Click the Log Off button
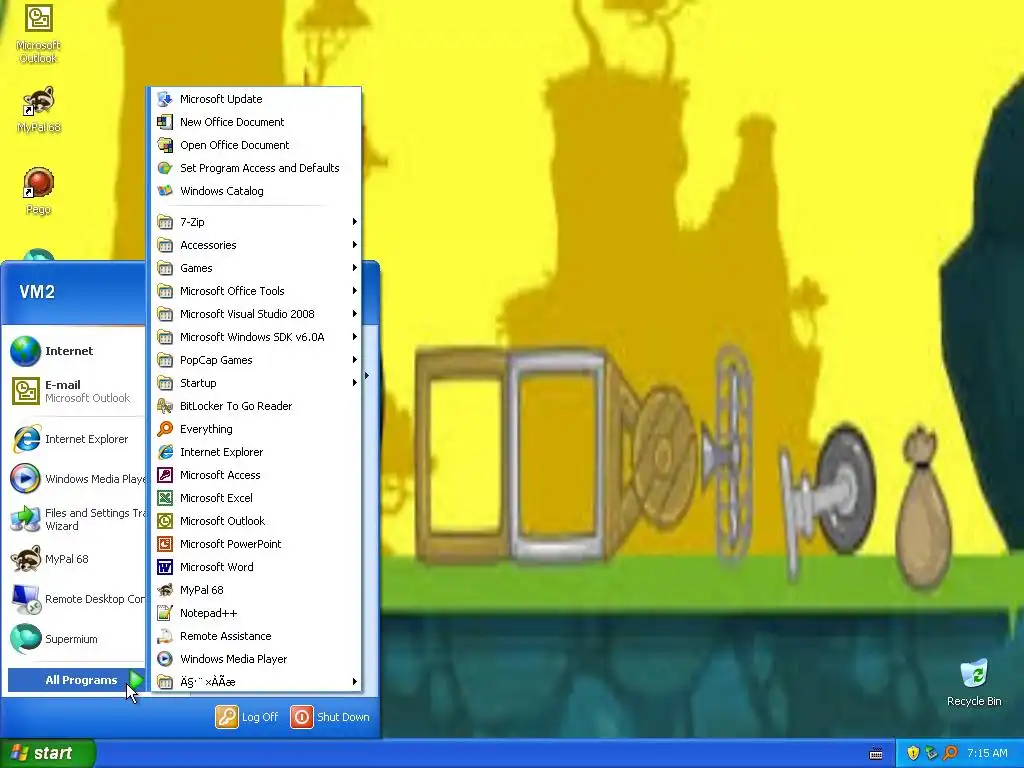1024x768 pixels. coord(247,717)
